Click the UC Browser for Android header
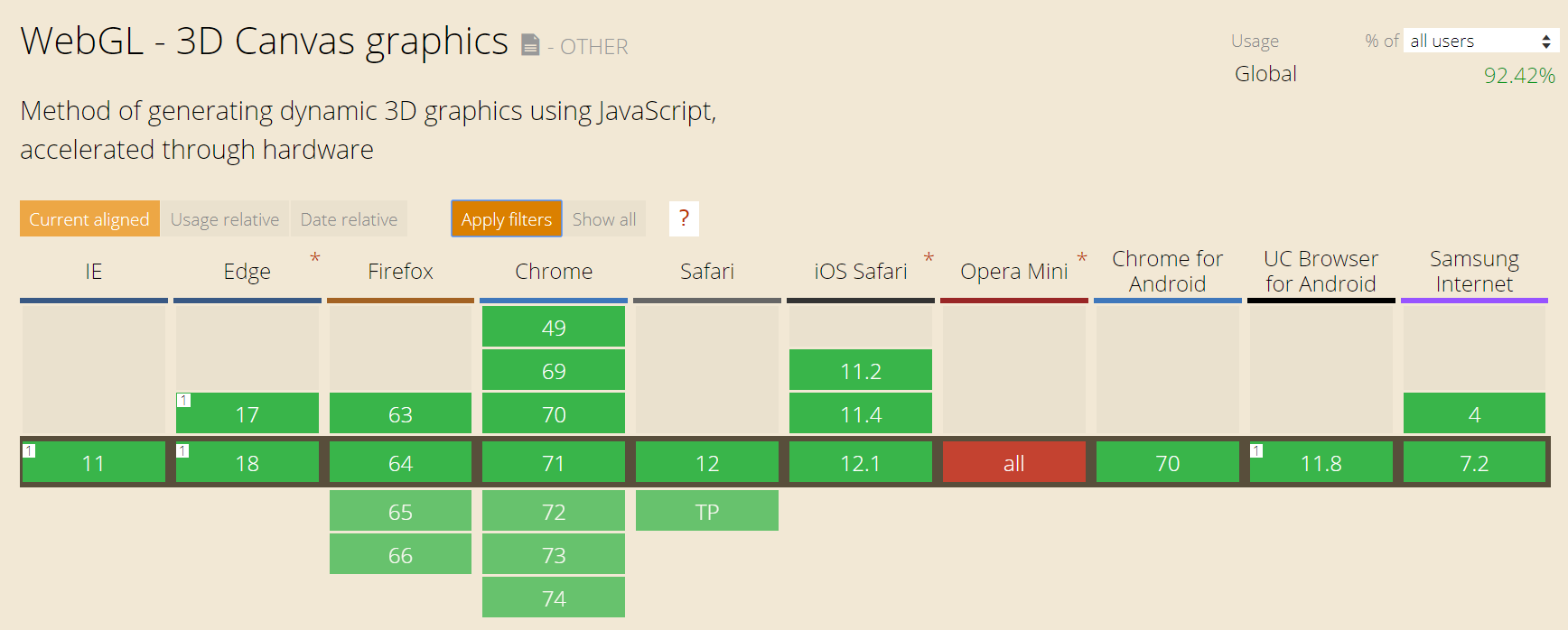The height and width of the screenshot is (630, 1568). click(1321, 272)
